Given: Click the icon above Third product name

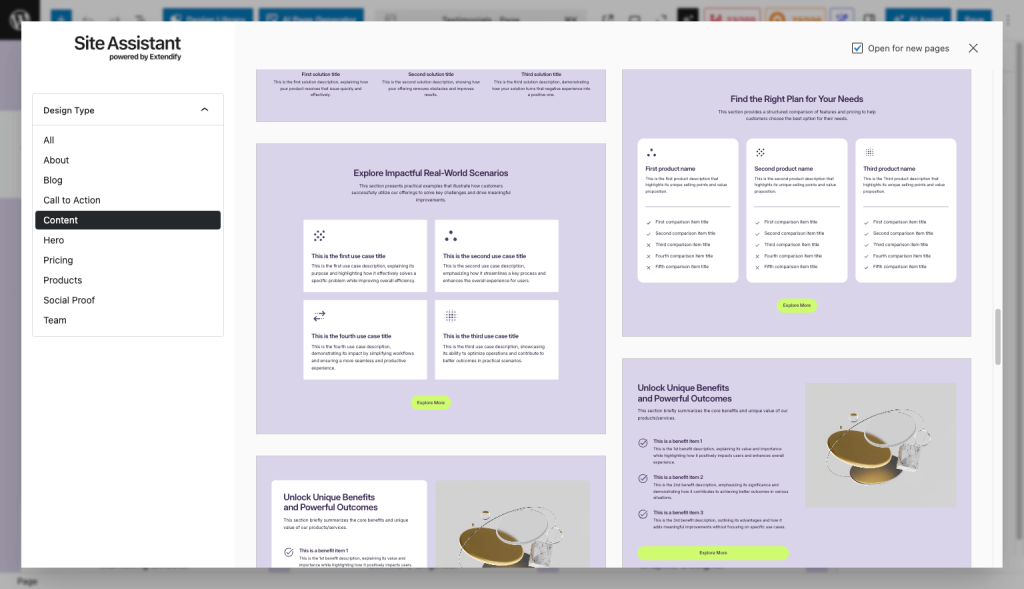Looking at the screenshot, I should (x=869, y=153).
